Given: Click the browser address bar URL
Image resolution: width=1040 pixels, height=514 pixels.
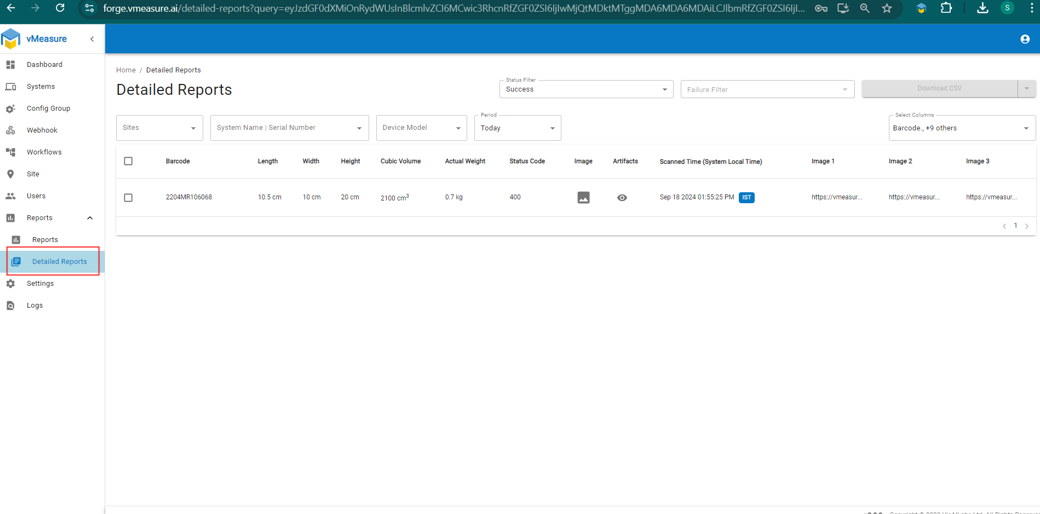Looking at the screenshot, I should (454, 9).
